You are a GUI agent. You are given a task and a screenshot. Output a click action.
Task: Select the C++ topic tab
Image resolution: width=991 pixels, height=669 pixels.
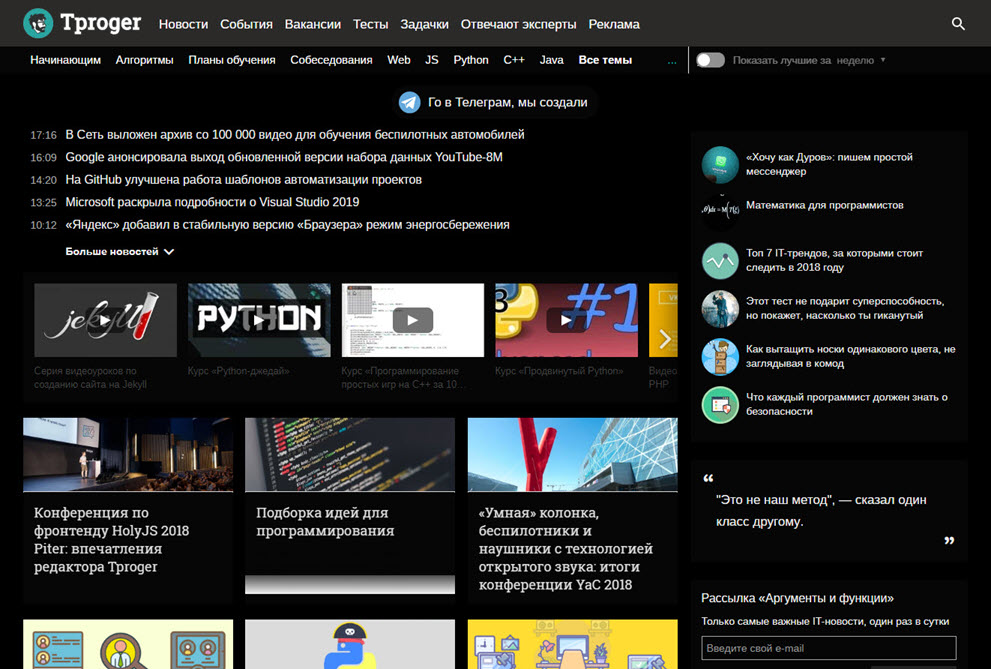(514, 60)
